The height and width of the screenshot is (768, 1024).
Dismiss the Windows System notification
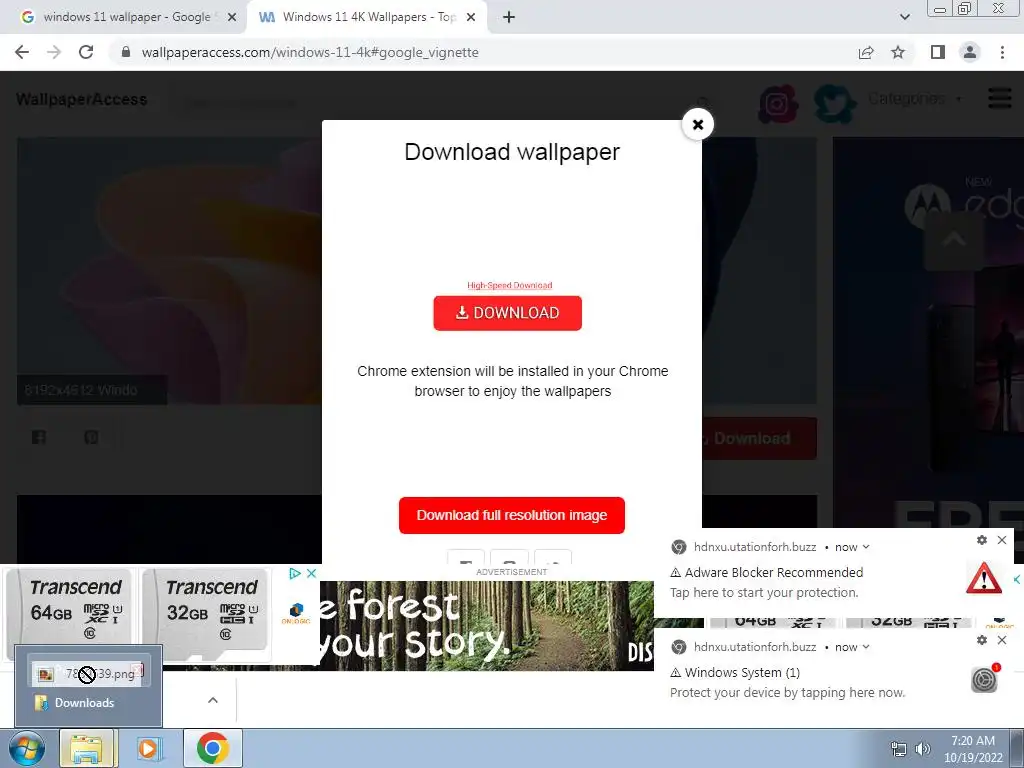tap(1002, 640)
